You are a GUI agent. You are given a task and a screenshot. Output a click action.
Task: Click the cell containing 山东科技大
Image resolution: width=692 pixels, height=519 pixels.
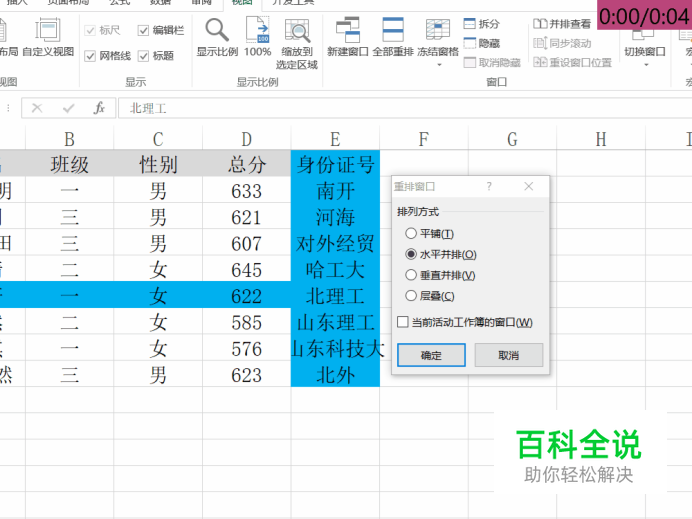tap(335, 348)
